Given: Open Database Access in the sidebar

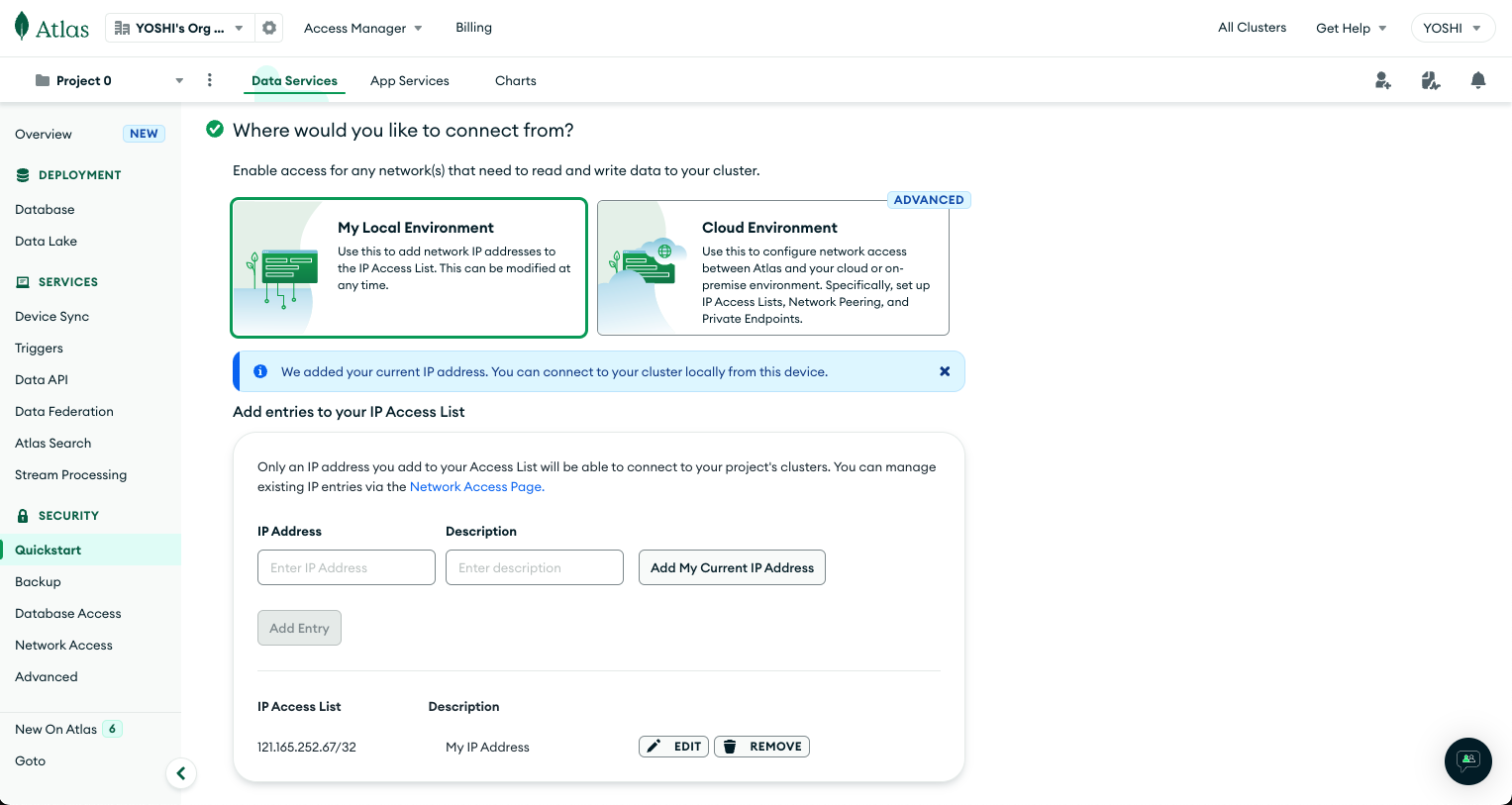Looking at the screenshot, I should pyautogui.click(x=68, y=613).
